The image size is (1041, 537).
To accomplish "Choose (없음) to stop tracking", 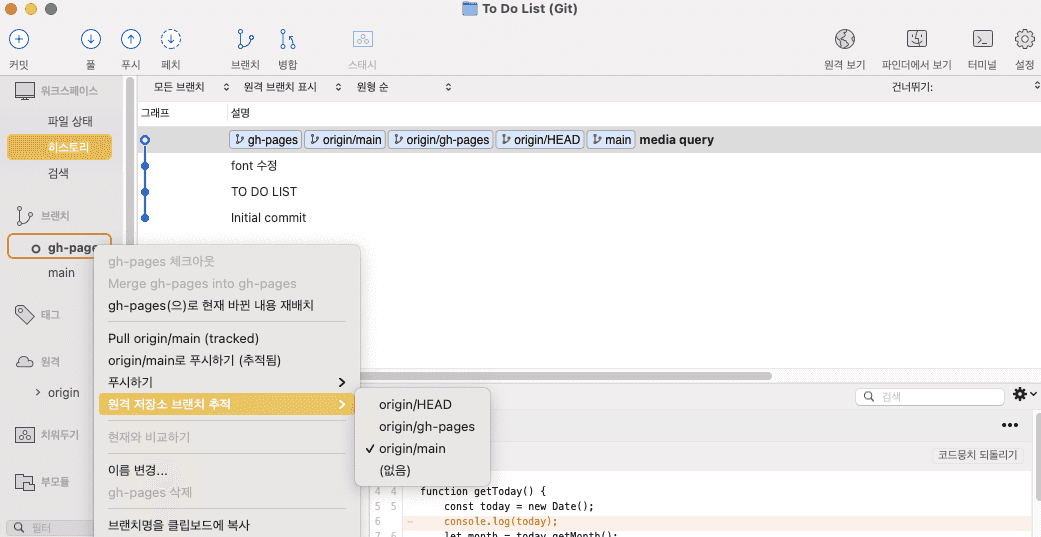I will [395, 470].
